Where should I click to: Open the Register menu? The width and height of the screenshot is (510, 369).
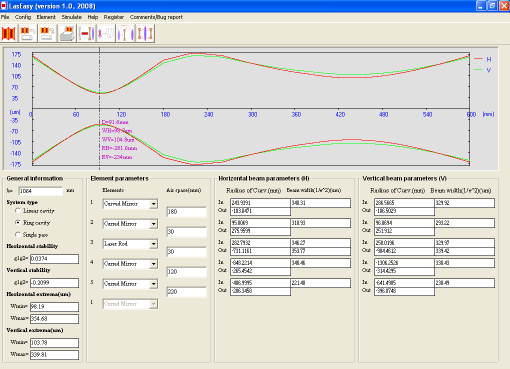click(x=113, y=17)
